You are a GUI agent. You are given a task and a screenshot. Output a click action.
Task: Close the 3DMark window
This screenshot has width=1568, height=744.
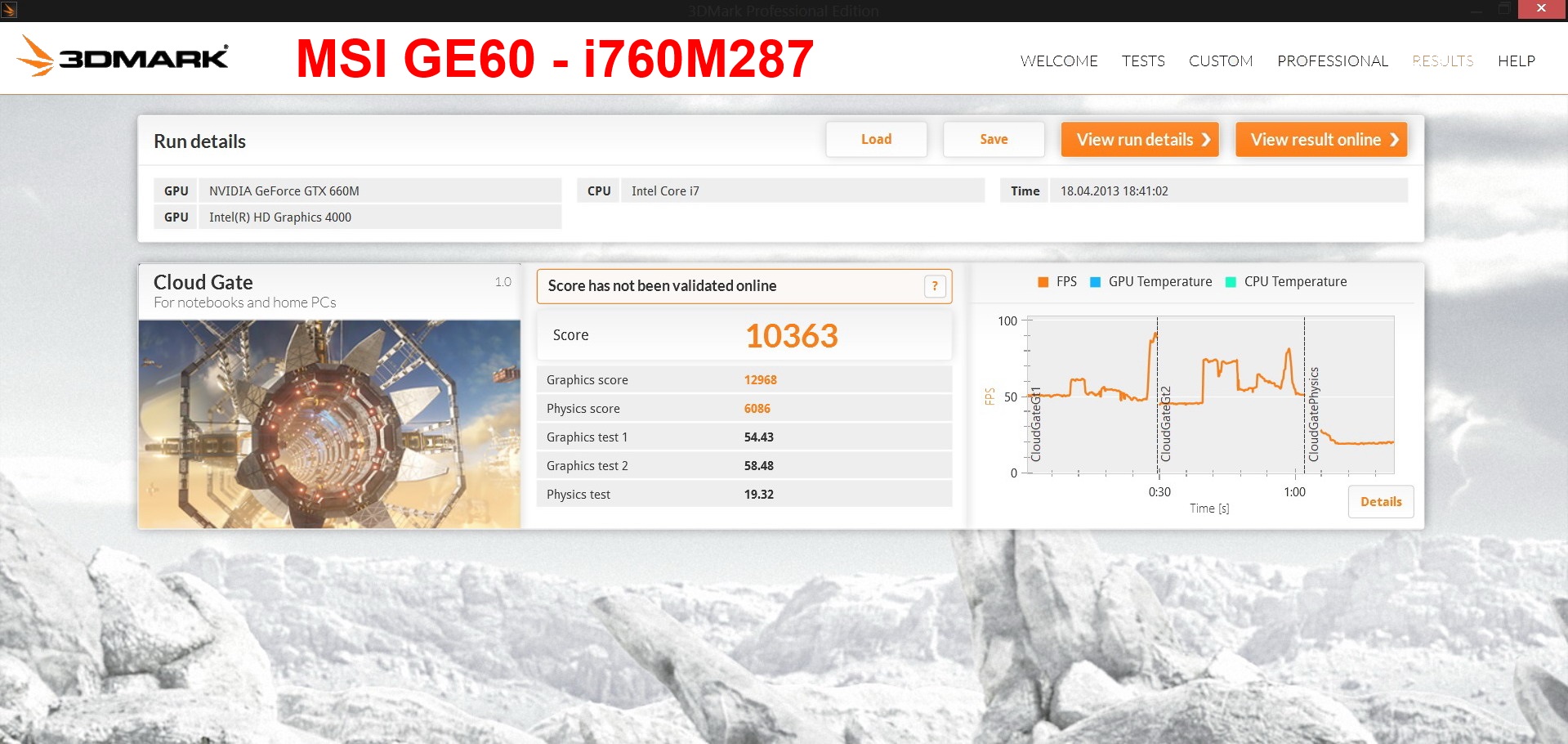point(1542,9)
